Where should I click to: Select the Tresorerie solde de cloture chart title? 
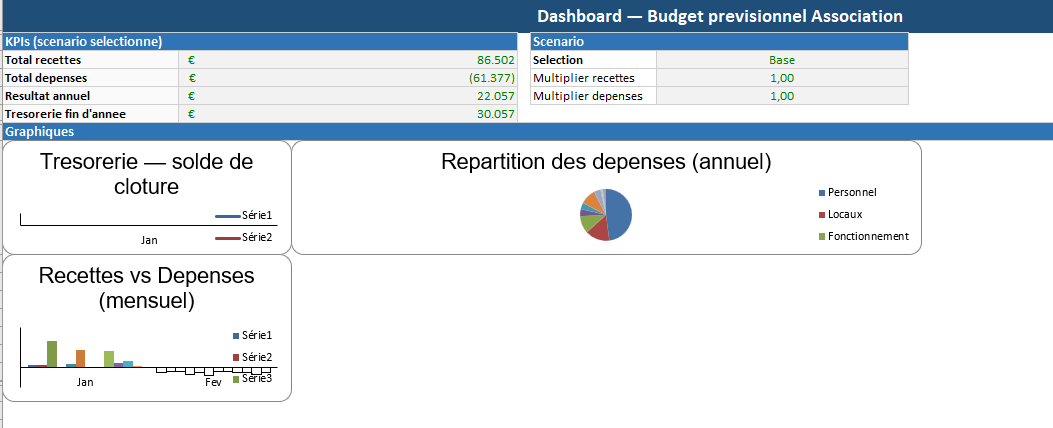pos(147,174)
